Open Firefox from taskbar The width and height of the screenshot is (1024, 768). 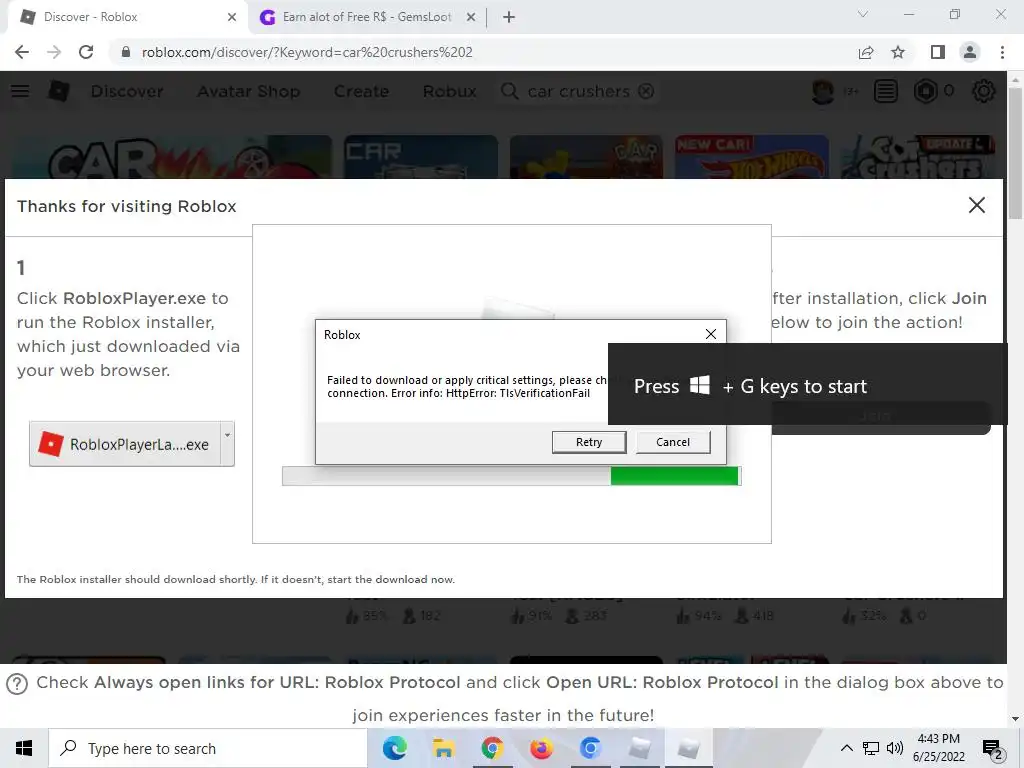click(541, 748)
